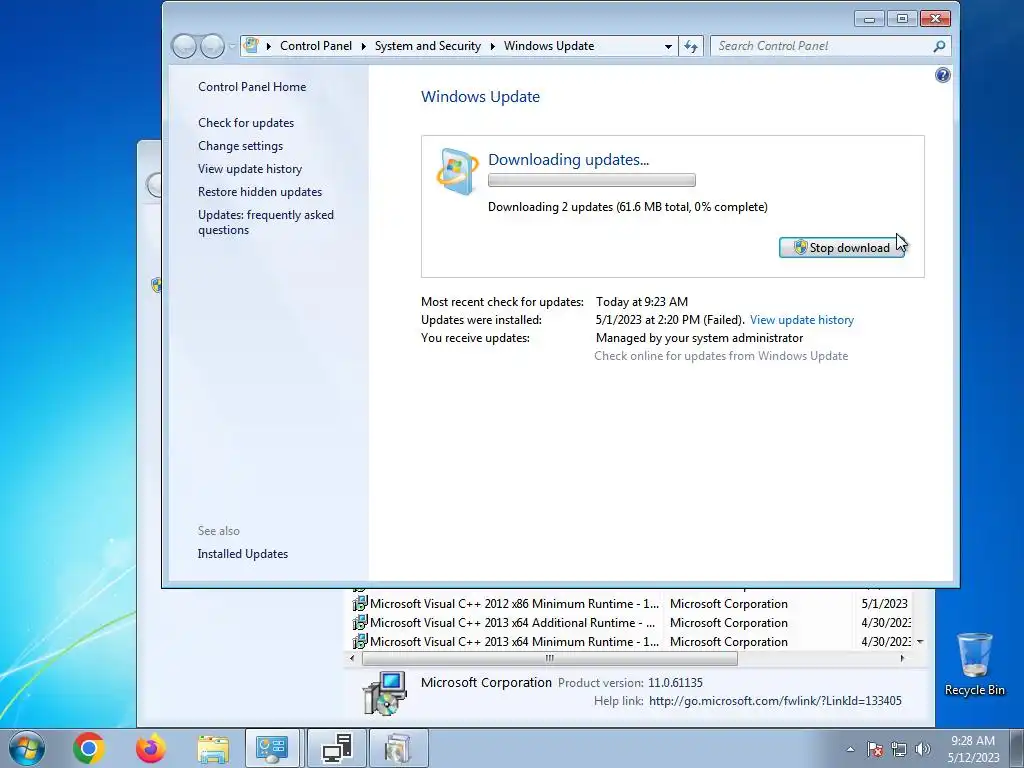Screen dimensions: 1024x768
Task: Click installer icon of 2012 x86 Minimum Runtime
Action: tap(359, 604)
